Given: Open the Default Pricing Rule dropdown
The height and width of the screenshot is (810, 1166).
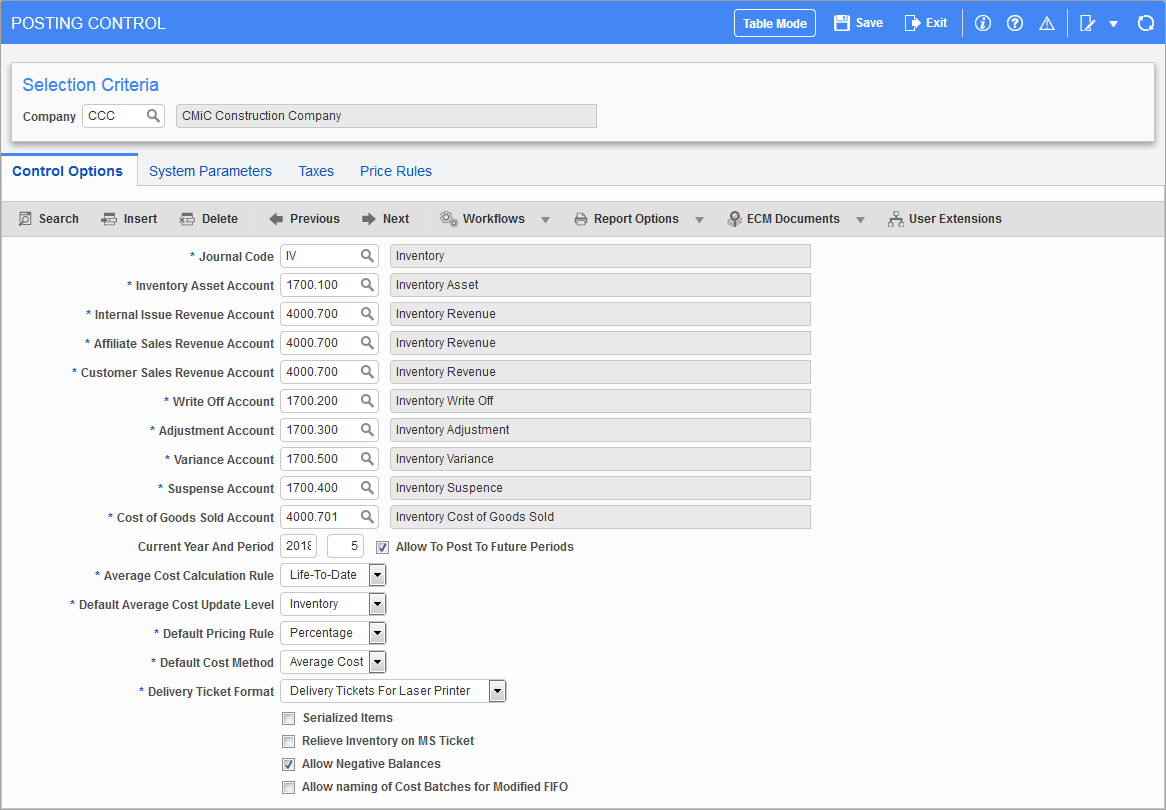Looking at the screenshot, I should [377, 632].
